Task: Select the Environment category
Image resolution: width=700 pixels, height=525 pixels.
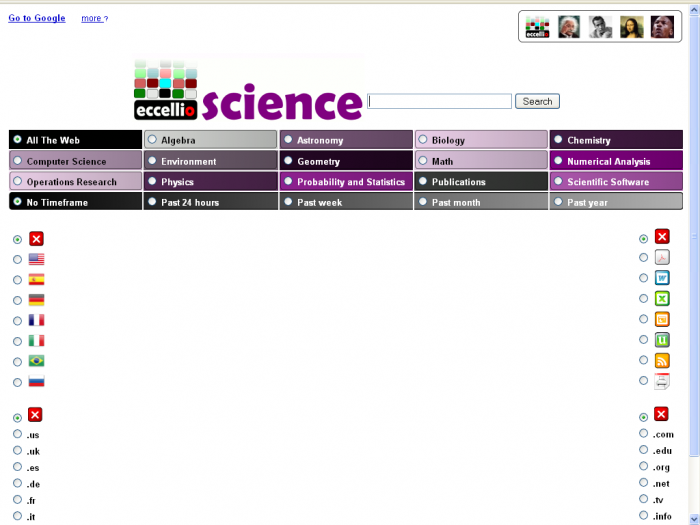Action: (x=210, y=161)
